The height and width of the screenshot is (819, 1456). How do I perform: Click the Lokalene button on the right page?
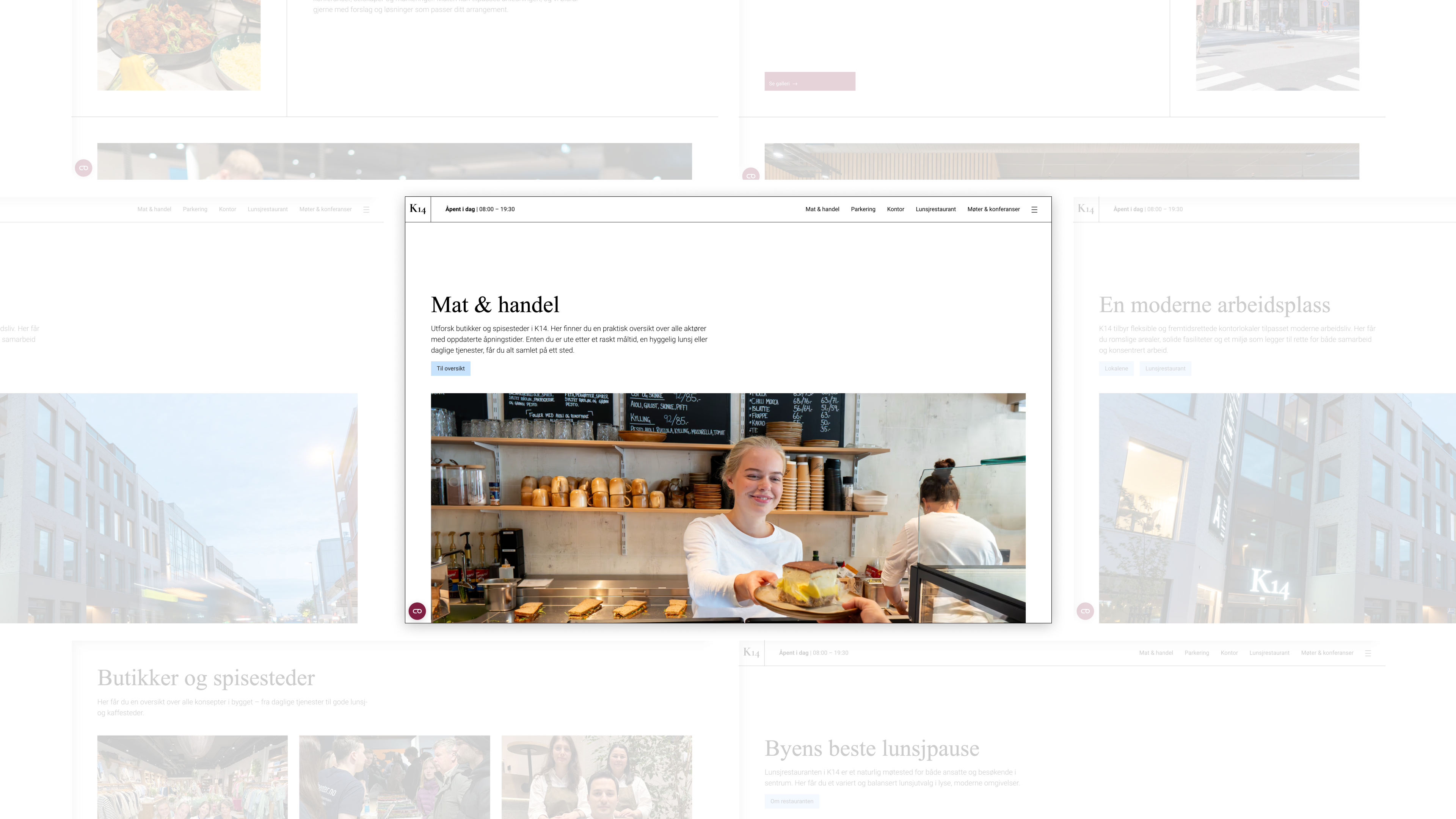1116,369
